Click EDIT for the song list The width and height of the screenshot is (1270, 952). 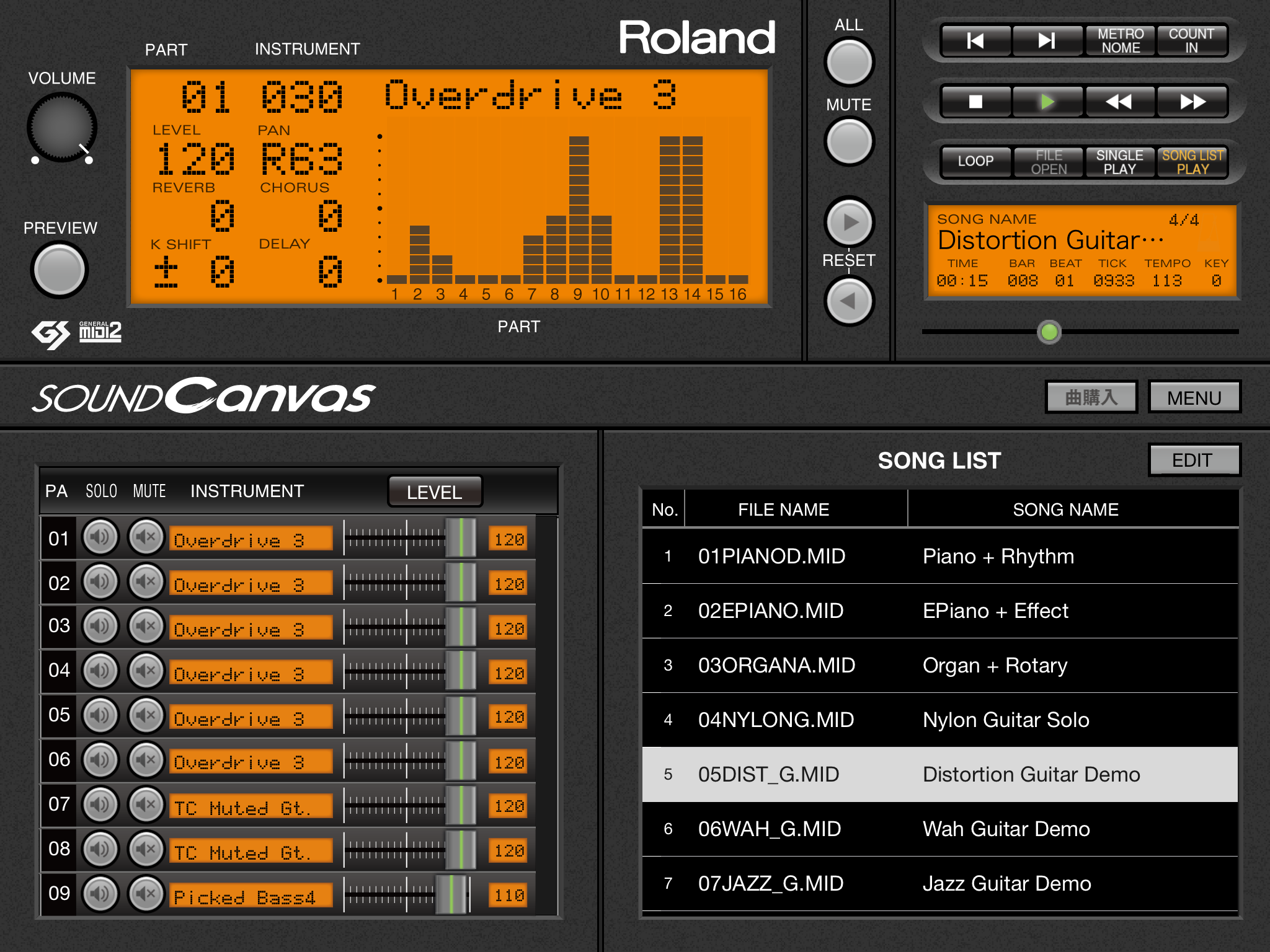tap(1194, 460)
